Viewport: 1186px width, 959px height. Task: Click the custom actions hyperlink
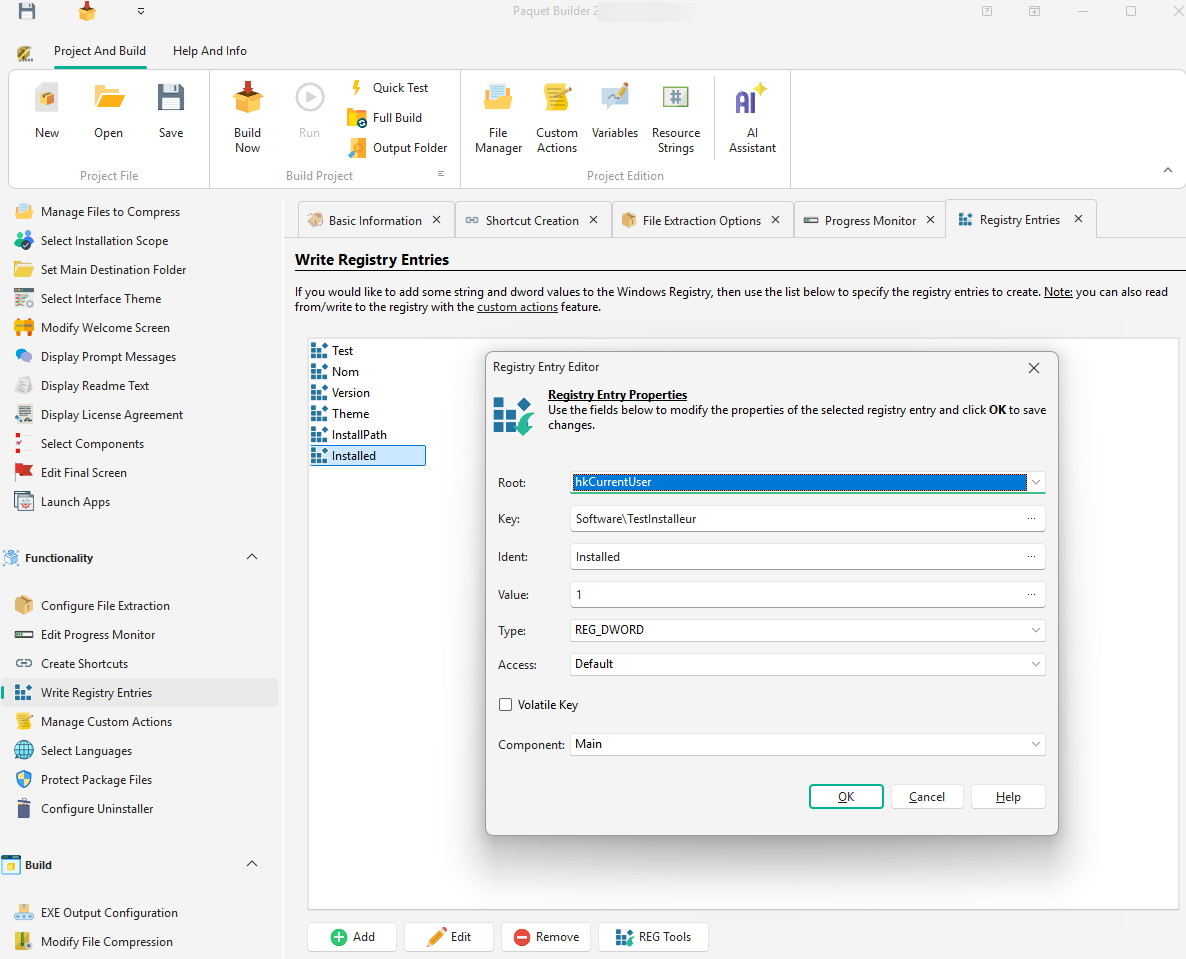coord(517,307)
